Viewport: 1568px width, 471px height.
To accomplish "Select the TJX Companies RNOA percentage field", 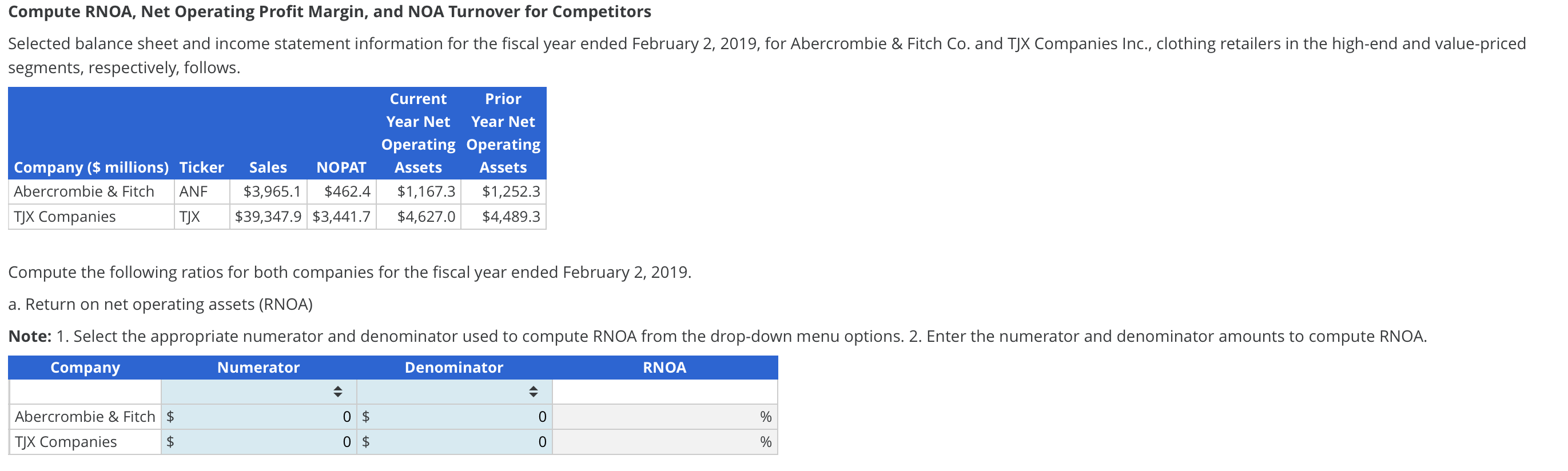I will (x=663, y=442).
